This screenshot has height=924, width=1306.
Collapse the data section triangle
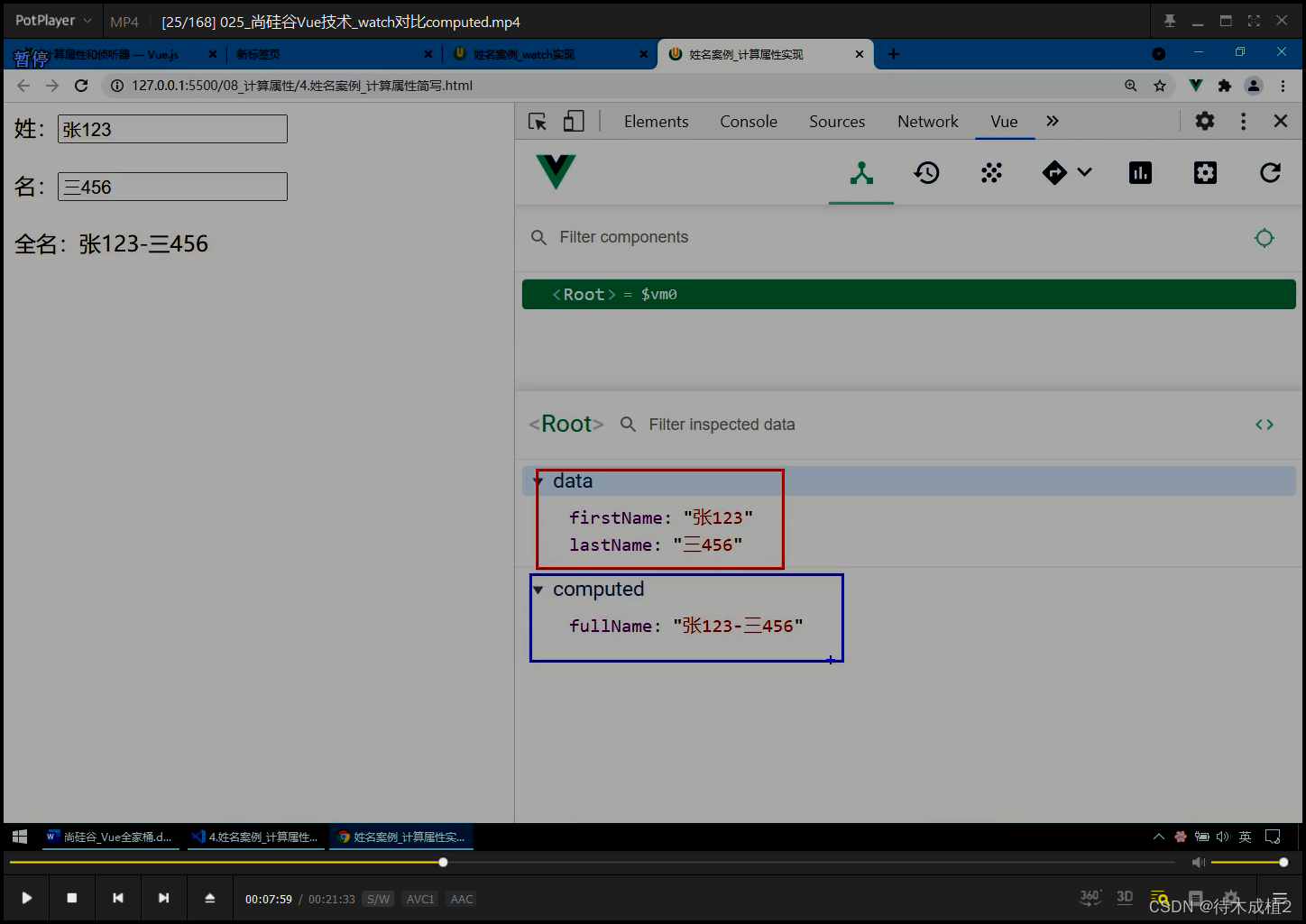tap(538, 481)
